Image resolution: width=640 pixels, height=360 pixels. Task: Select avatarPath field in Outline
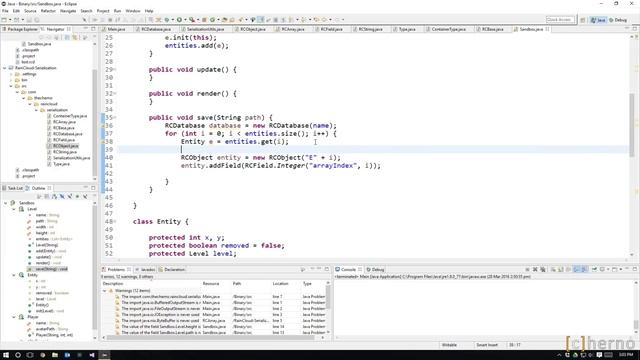[x=51, y=329]
